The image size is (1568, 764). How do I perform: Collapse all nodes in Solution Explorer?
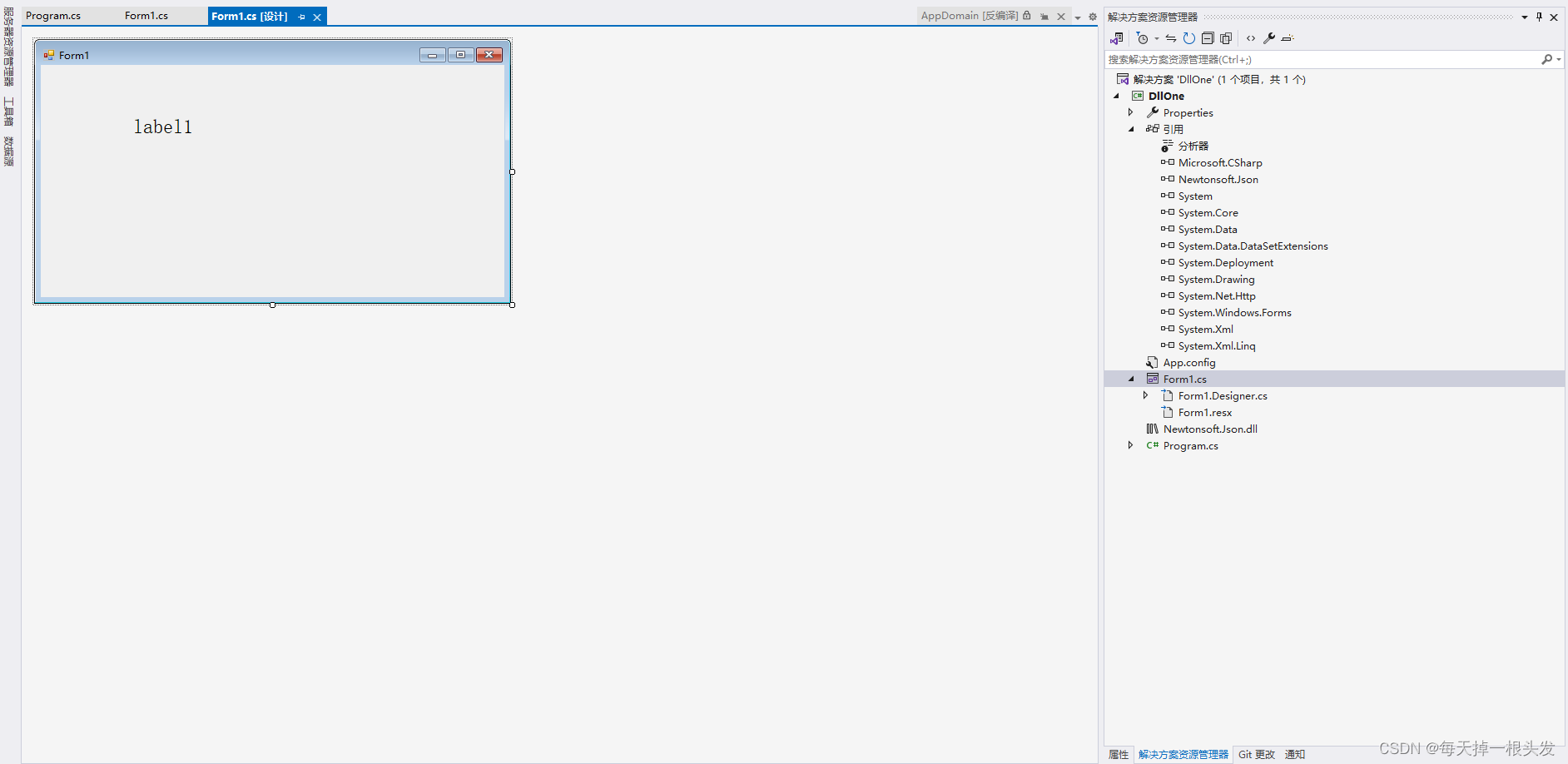(1208, 38)
